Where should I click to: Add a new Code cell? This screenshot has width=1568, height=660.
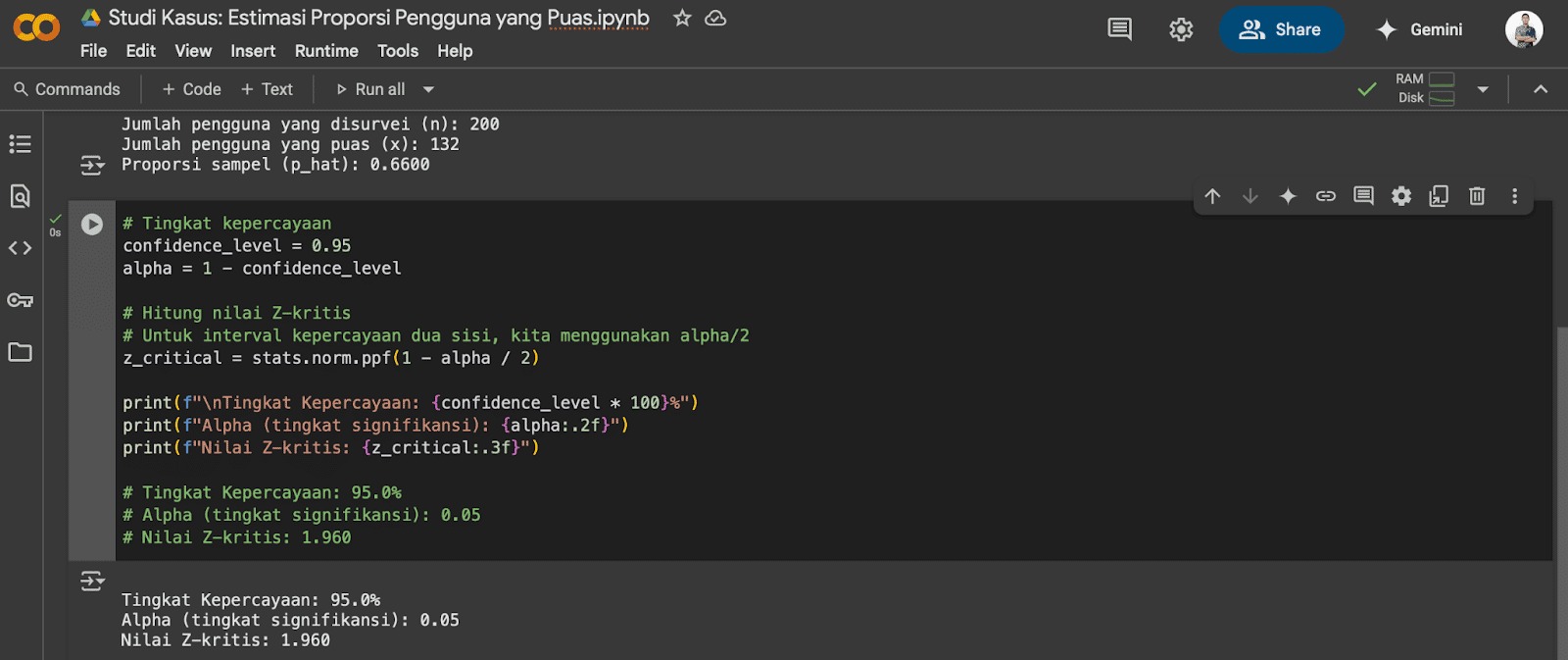pyautogui.click(x=192, y=89)
